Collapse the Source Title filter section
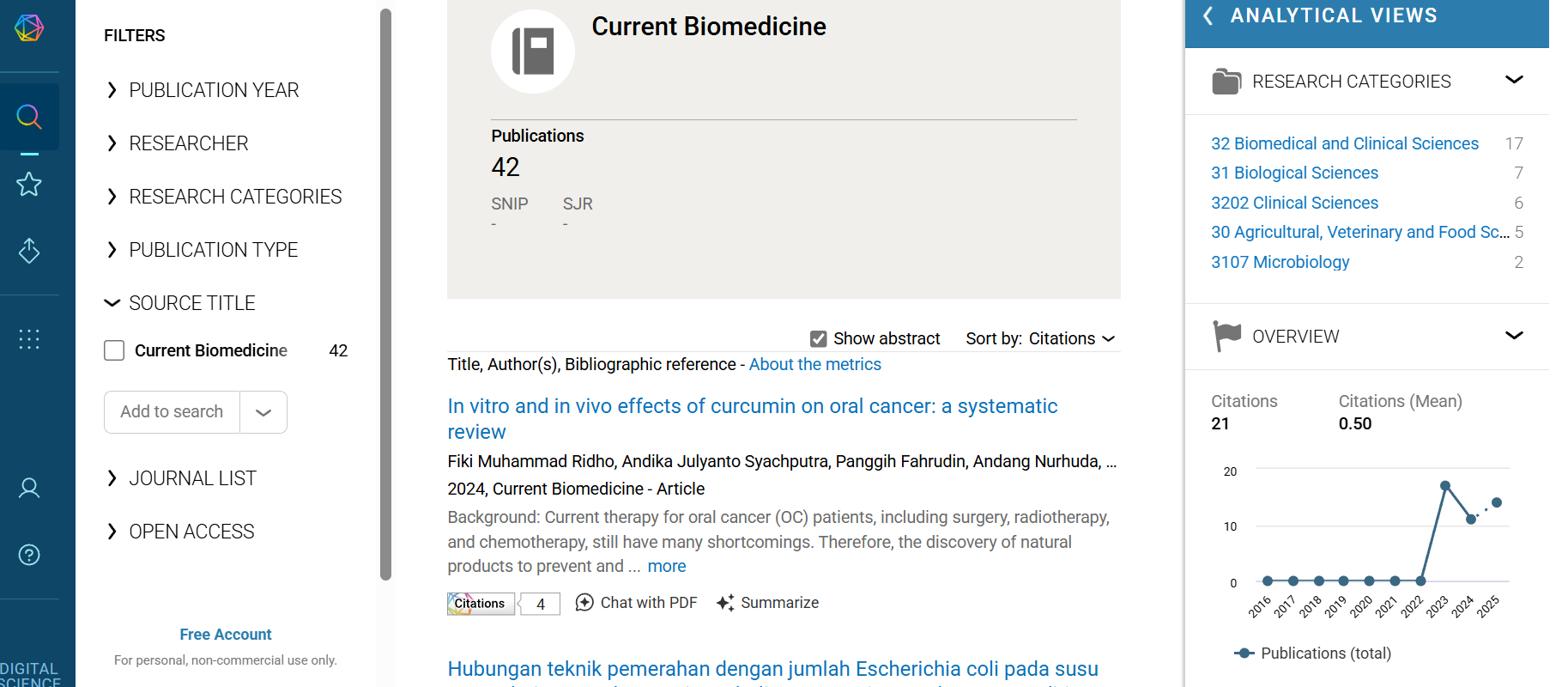 click(x=112, y=303)
